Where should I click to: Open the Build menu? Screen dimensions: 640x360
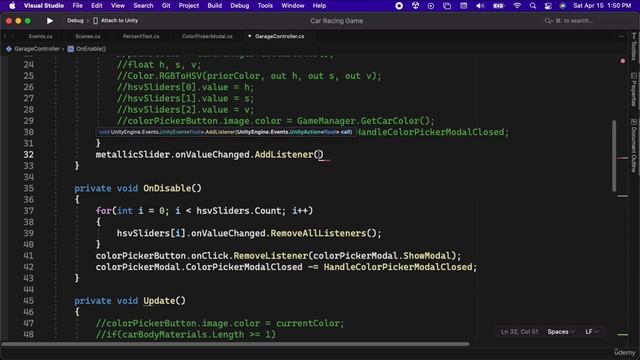click(215, 6)
